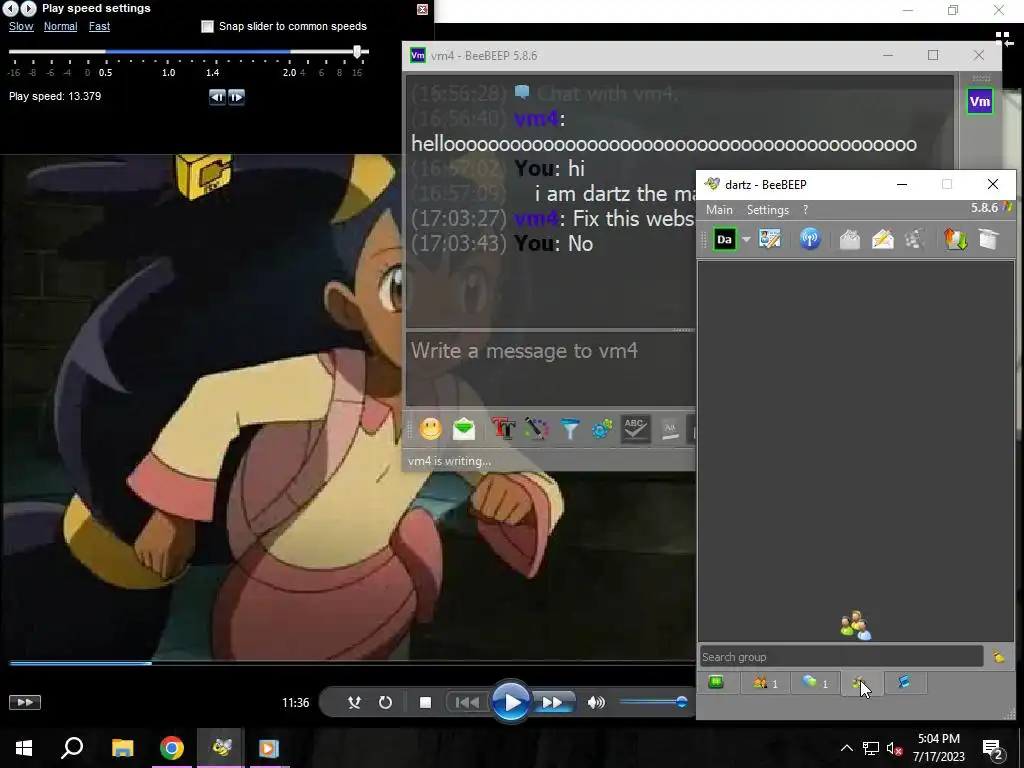Click the large Play button

[511, 702]
